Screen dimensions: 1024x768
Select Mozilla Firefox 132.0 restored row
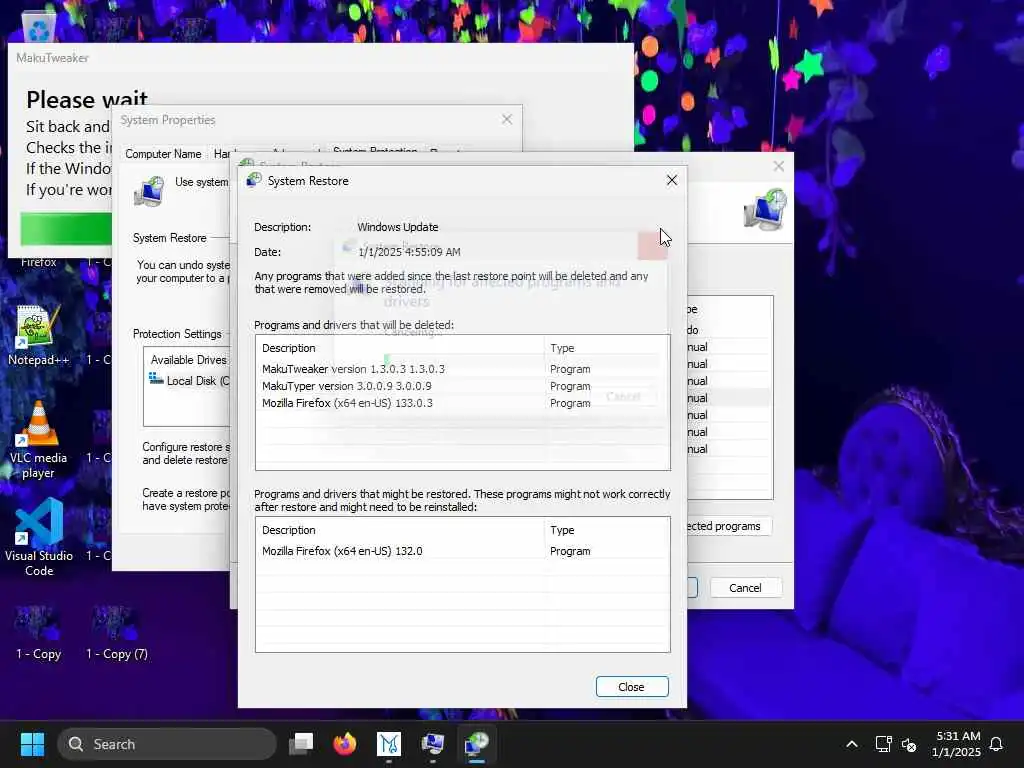(x=462, y=551)
